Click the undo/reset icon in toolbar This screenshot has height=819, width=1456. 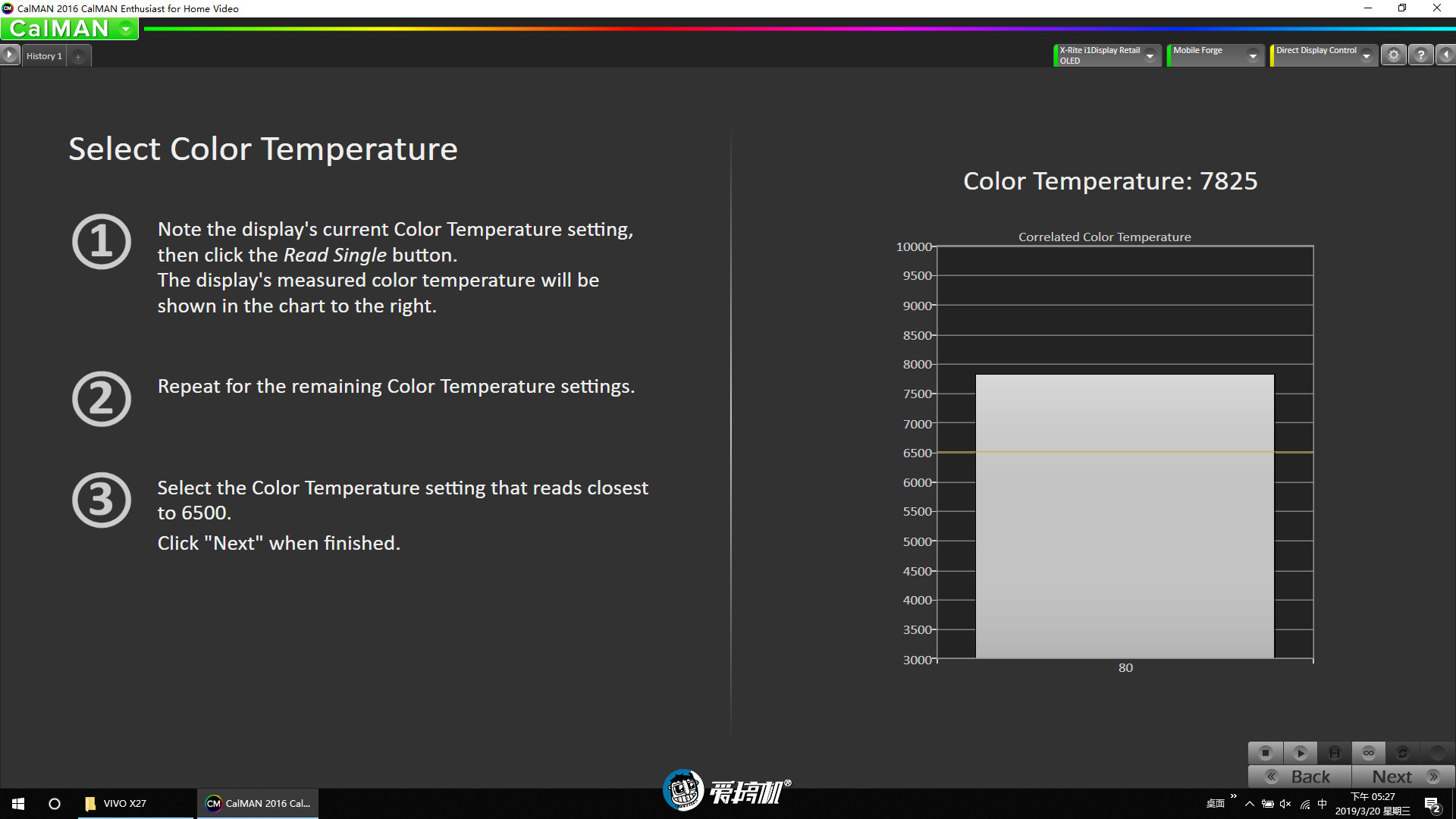tap(1403, 752)
